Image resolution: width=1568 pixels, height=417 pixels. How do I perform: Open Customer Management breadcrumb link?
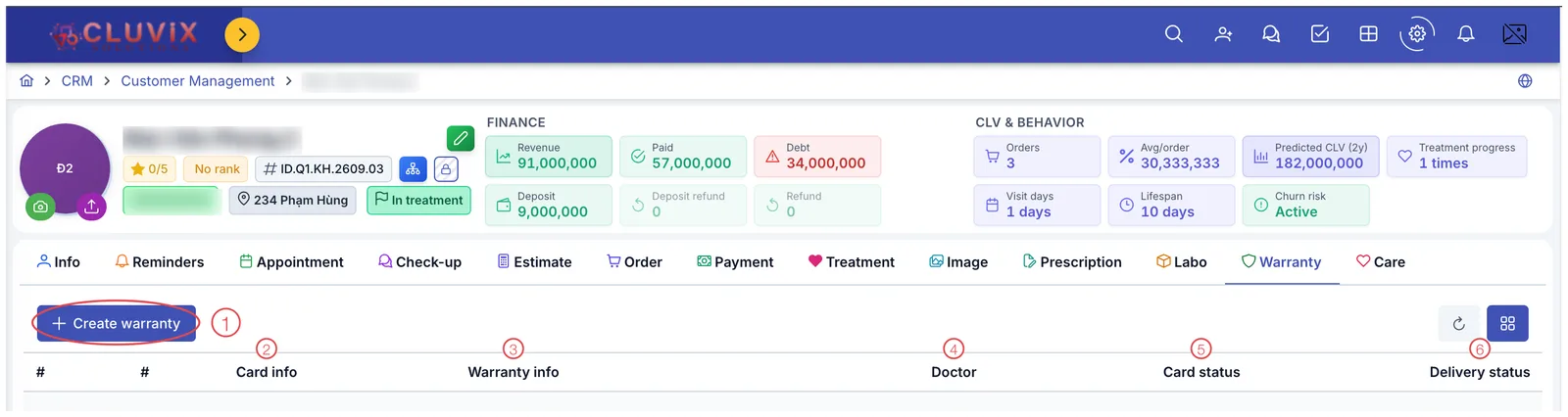pyautogui.click(x=197, y=81)
